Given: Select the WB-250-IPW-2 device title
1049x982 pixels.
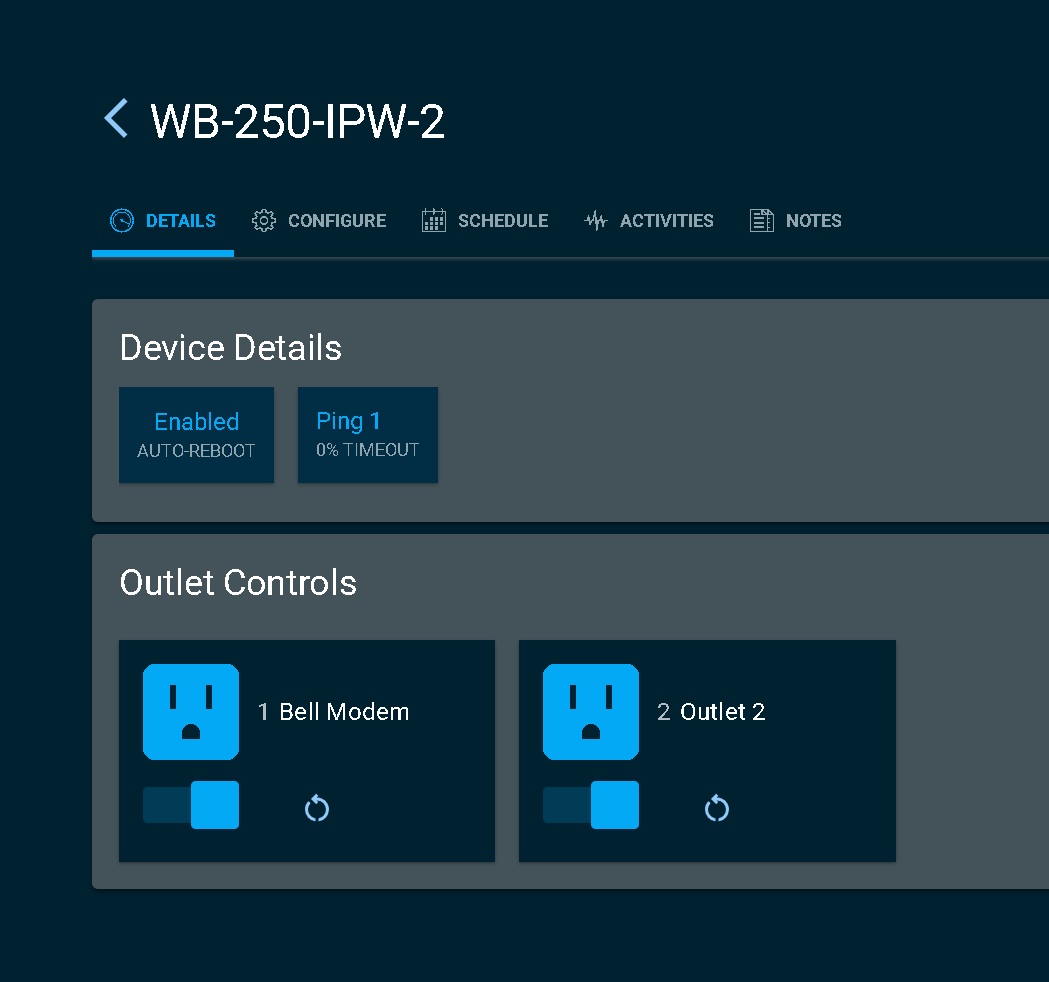Looking at the screenshot, I should pos(298,122).
